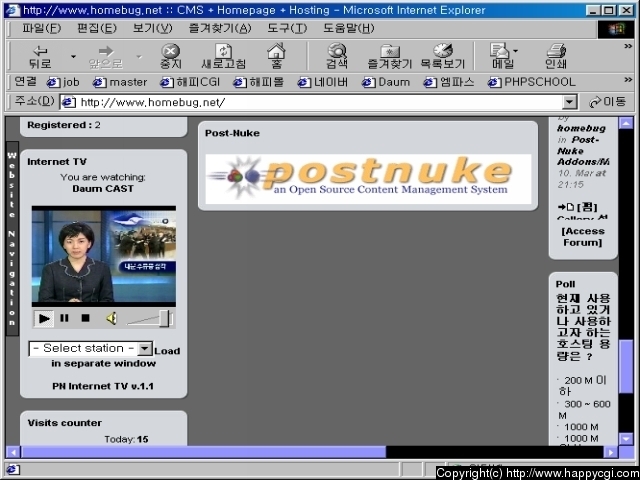The image size is (640, 480).
Task: Click the Back (뒤로) toolbar button
Action: (40, 56)
